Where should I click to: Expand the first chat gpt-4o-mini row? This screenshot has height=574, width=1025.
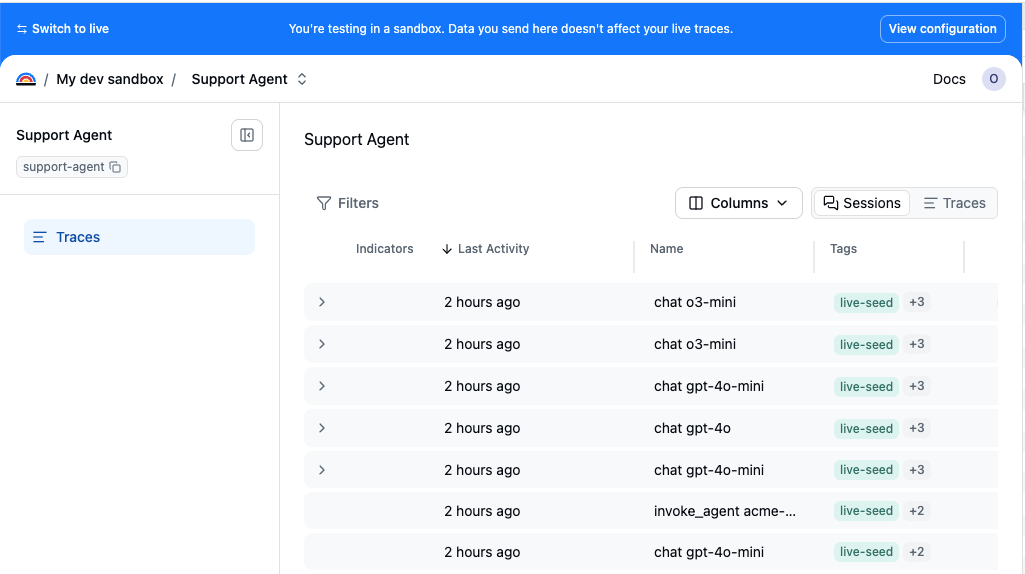point(322,386)
